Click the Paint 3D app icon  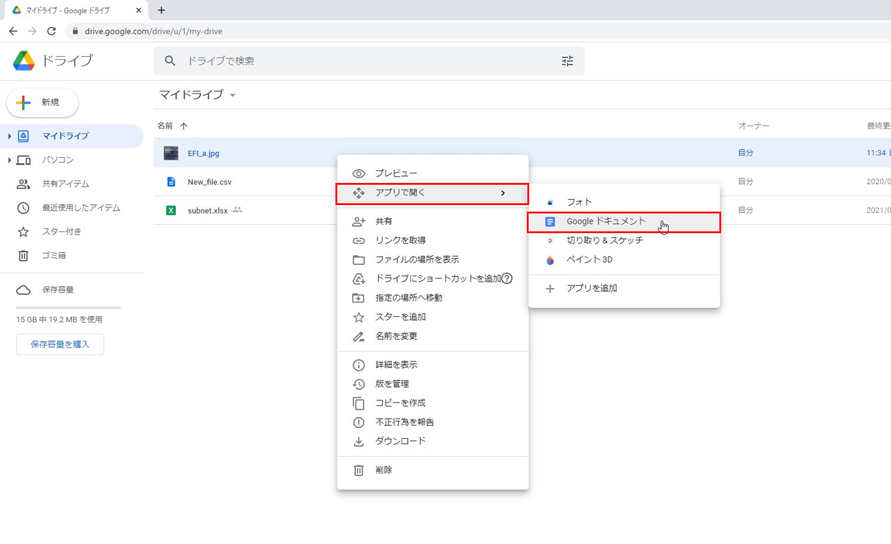550,260
